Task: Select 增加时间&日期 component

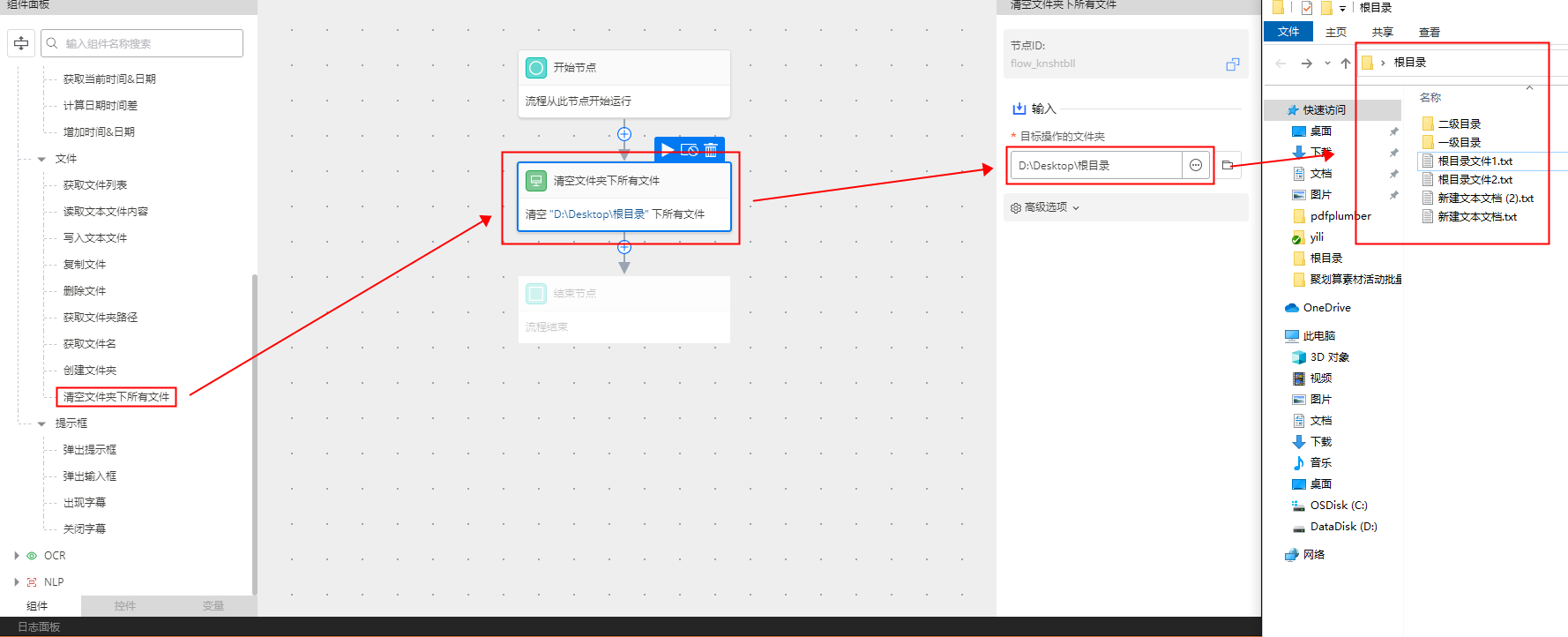Action: 99,132
